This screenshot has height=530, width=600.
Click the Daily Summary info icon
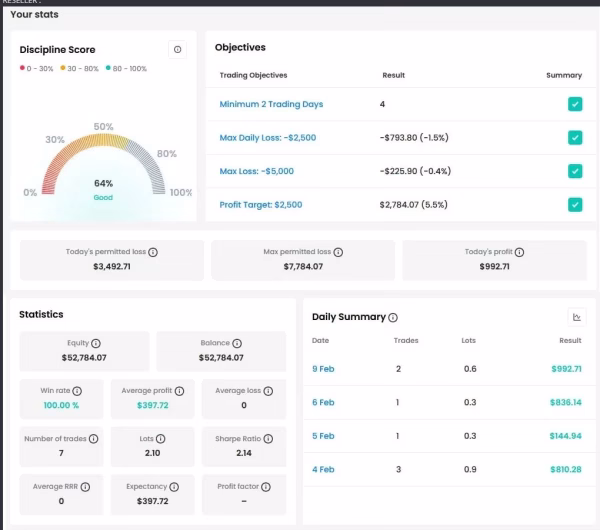[x=393, y=317]
